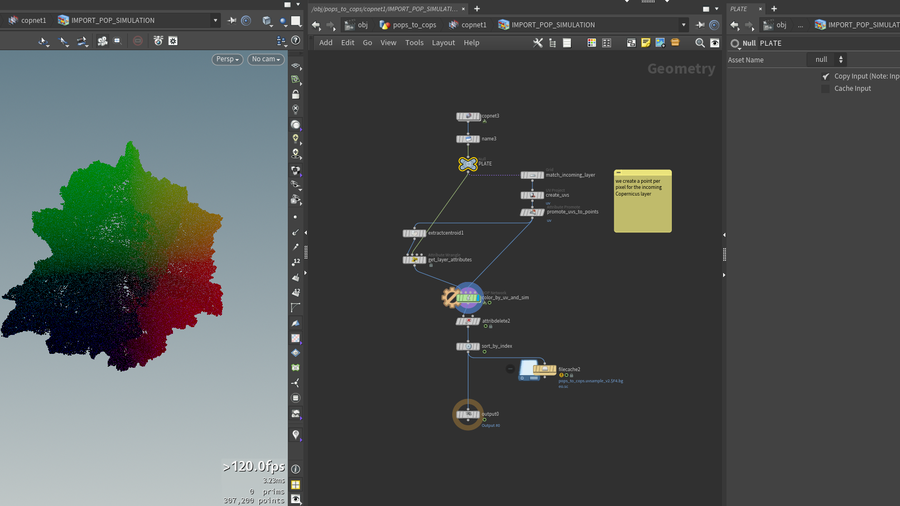Click the wrench tools icon in network toolbar
This screenshot has width=900, height=506.
538,43
